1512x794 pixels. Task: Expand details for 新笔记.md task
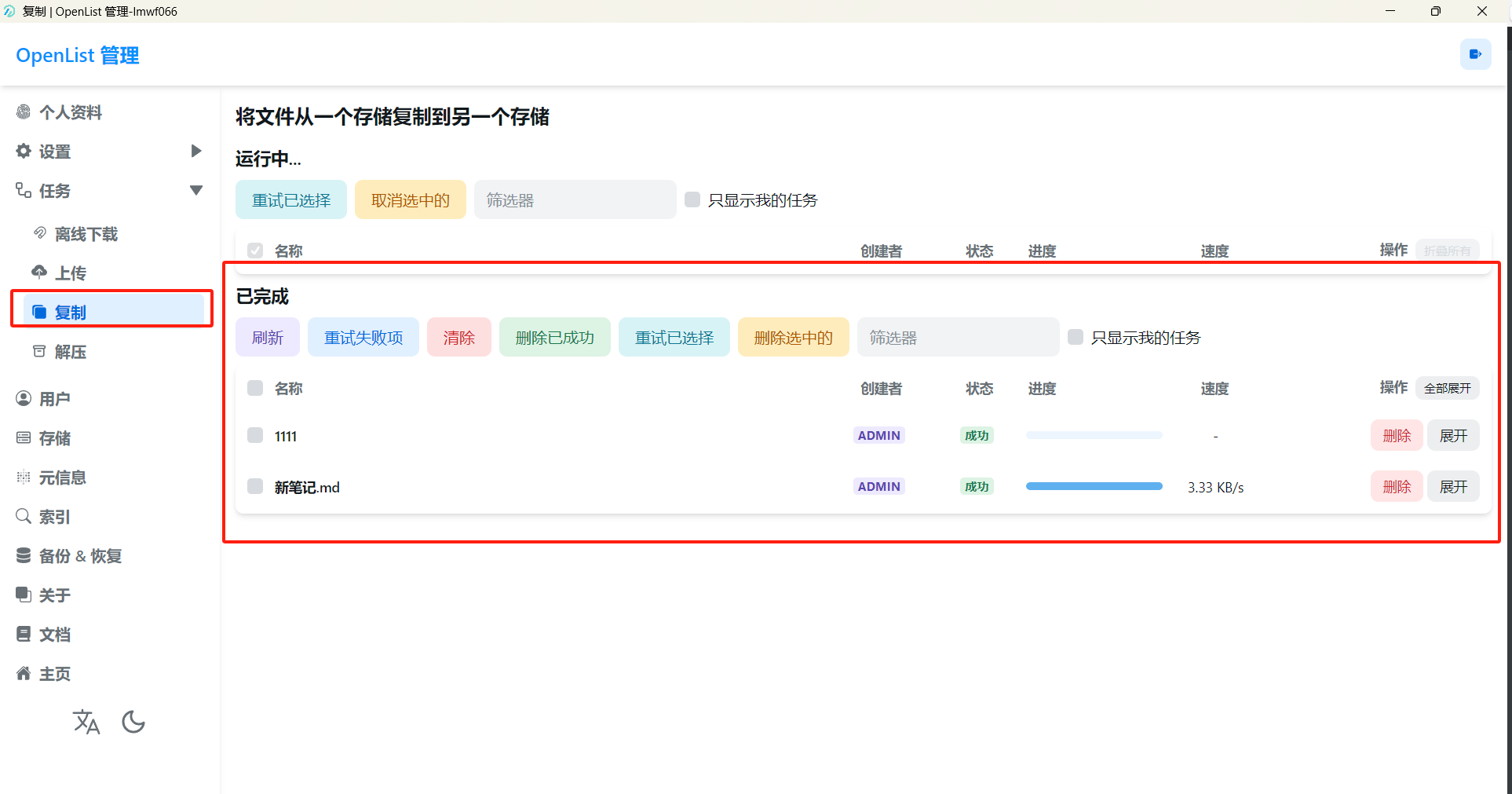coord(1453,486)
